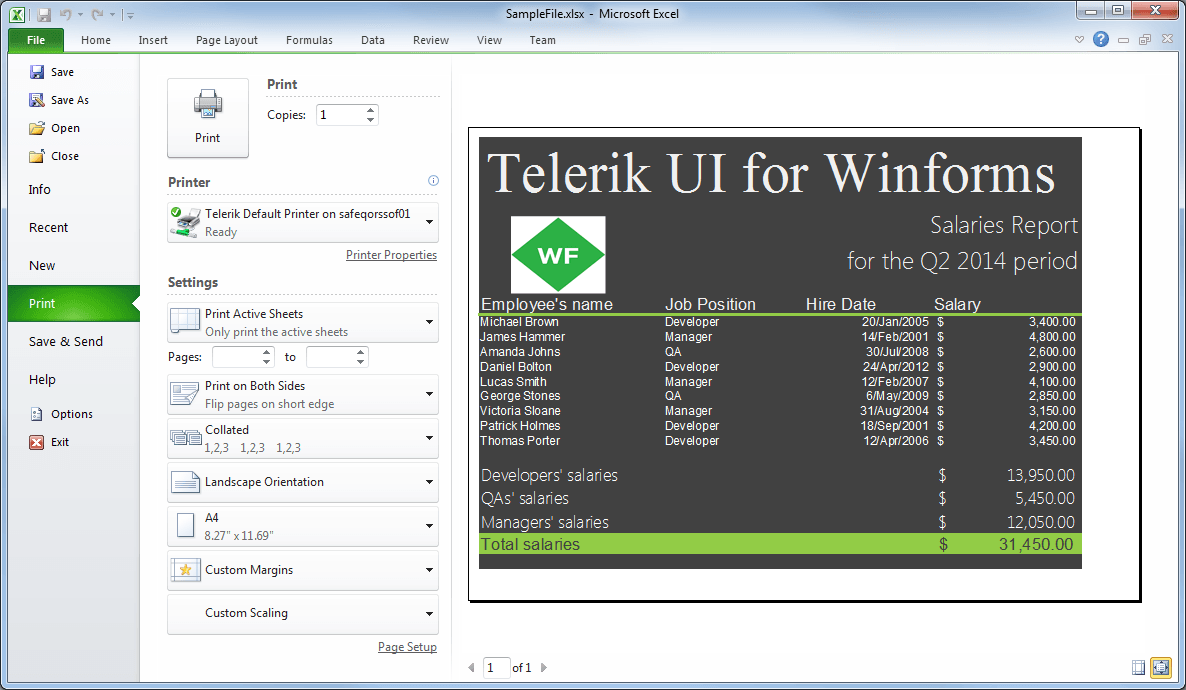Viewport: 1186px width, 690px height.
Task: Minimize the workbook window icon
Action: tap(1123, 40)
